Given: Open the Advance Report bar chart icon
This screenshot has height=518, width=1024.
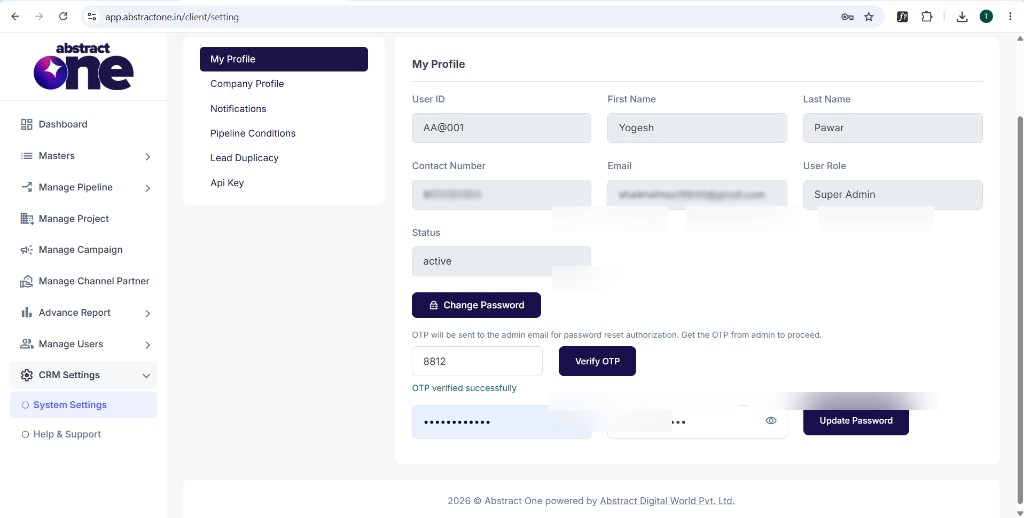Looking at the screenshot, I should (x=27, y=312).
